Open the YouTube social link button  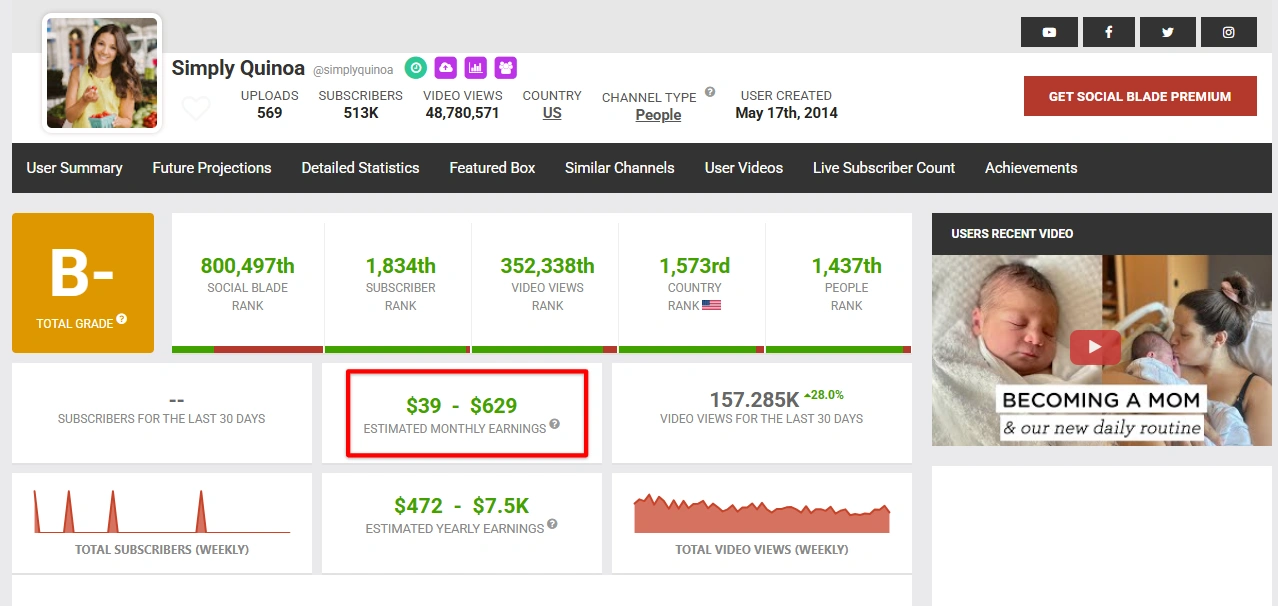(1049, 32)
